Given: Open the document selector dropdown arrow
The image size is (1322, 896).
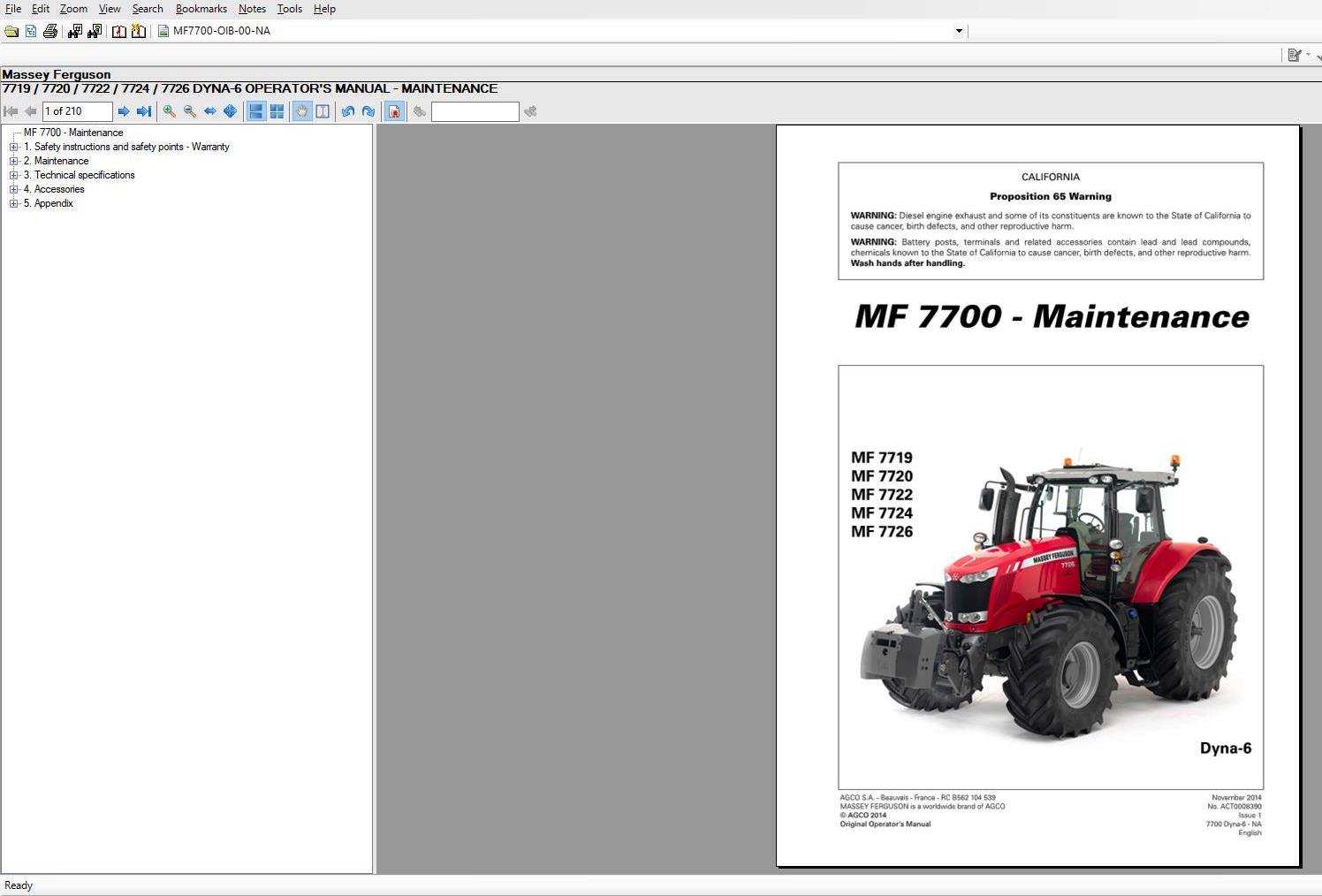Looking at the screenshot, I should point(959,31).
